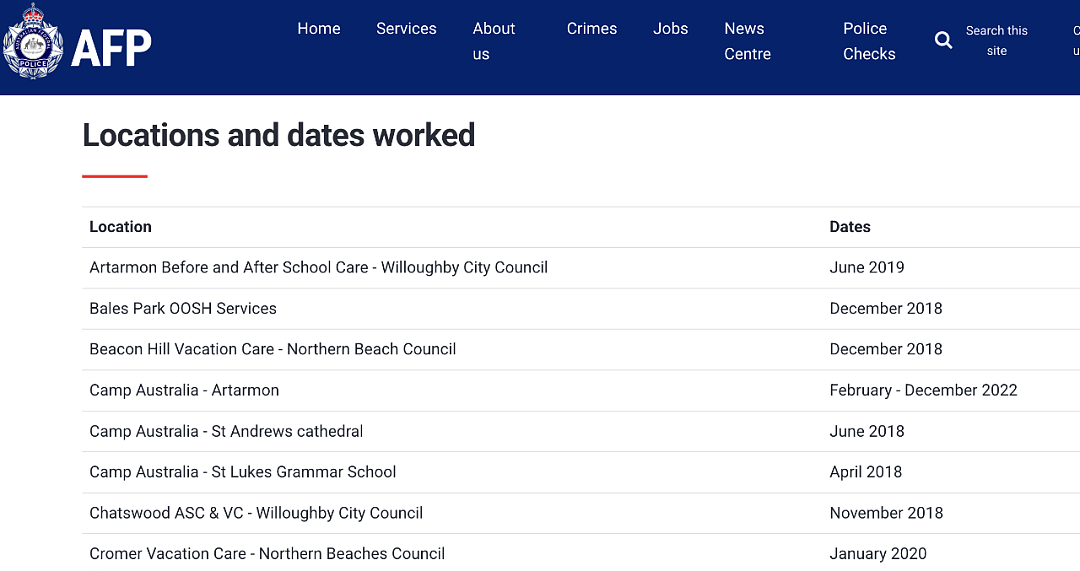Select 'Cromer Vacation Care' location cell

(267, 554)
